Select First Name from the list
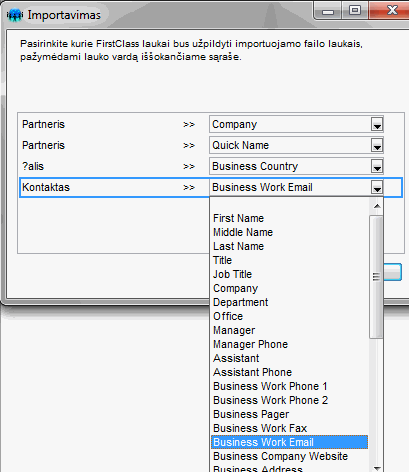Image resolution: width=409 pixels, height=472 pixels. point(239,218)
